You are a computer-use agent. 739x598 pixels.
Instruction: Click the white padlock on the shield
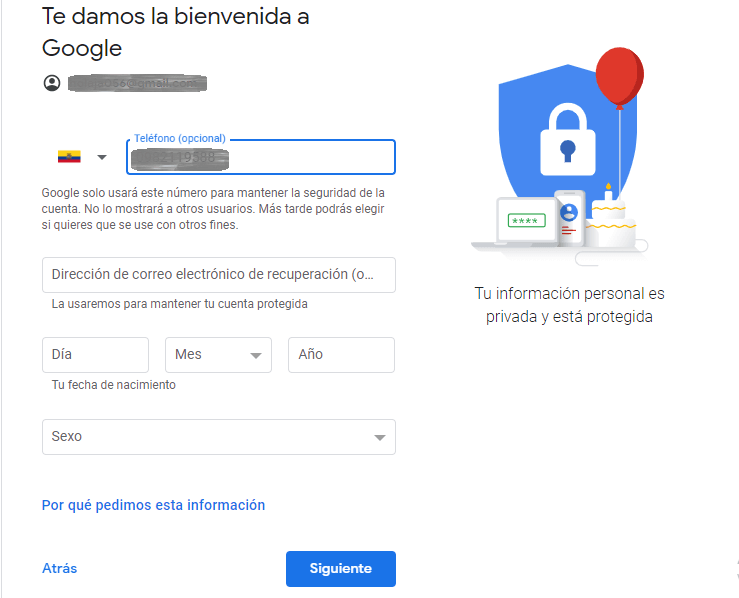[567, 138]
